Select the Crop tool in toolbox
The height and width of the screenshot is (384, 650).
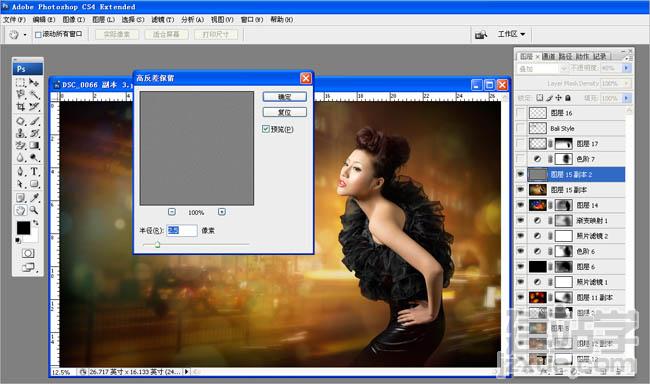click(20, 107)
